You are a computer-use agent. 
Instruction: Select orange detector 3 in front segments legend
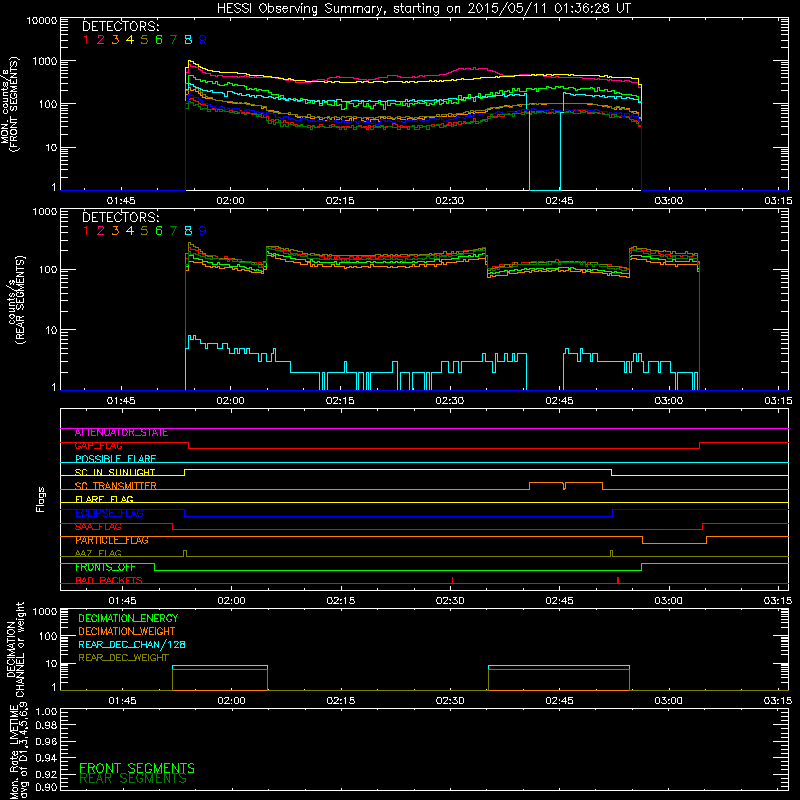115,40
